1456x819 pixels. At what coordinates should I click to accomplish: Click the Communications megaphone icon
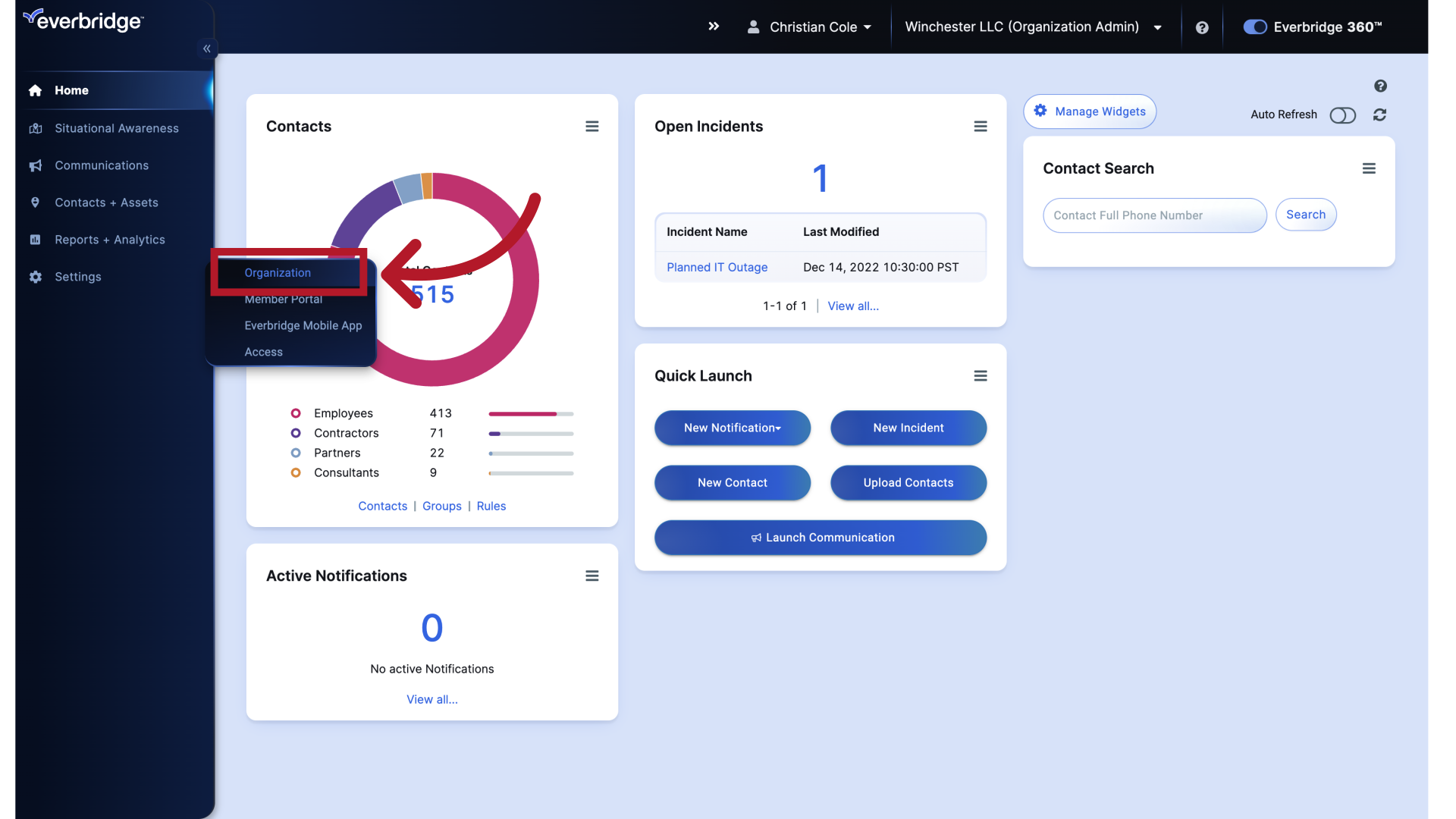coord(35,165)
